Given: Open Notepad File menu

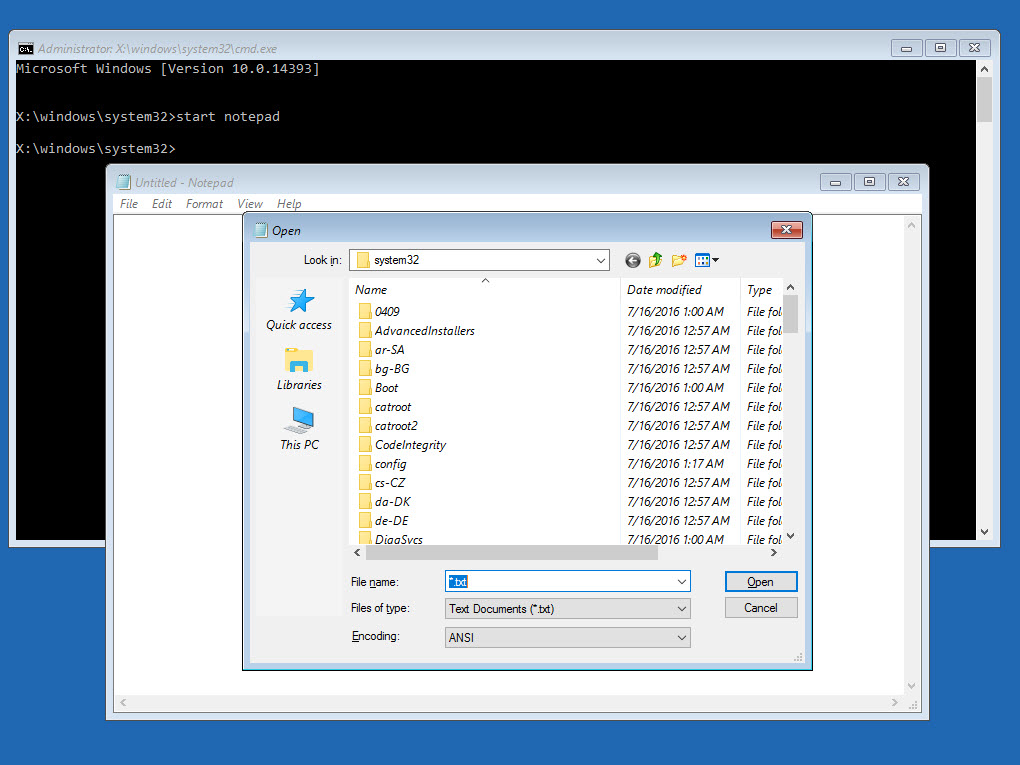Looking at the screenshot, I should pos(129,204).
